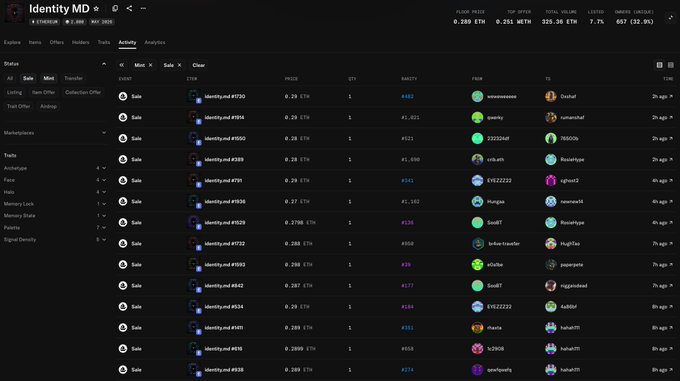Open buyer profile 0xshaf
The width and height of the screenshot is (680, 381).
pos(568,97)
